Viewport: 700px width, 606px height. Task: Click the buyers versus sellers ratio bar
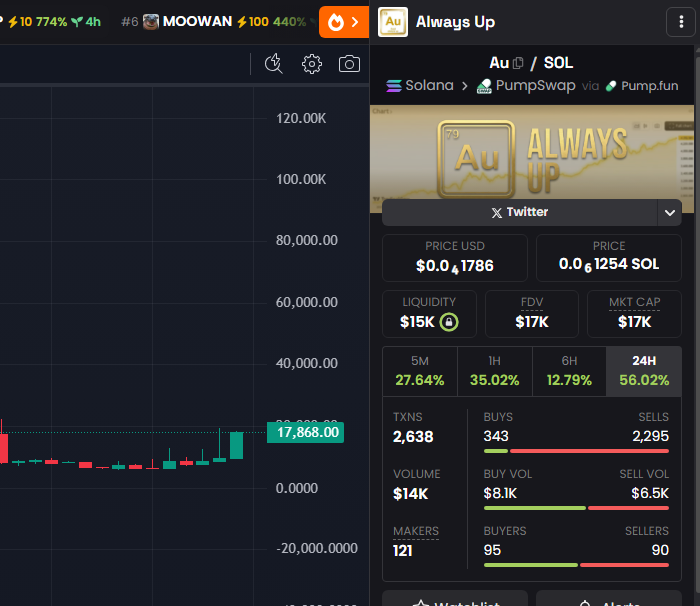576,565
